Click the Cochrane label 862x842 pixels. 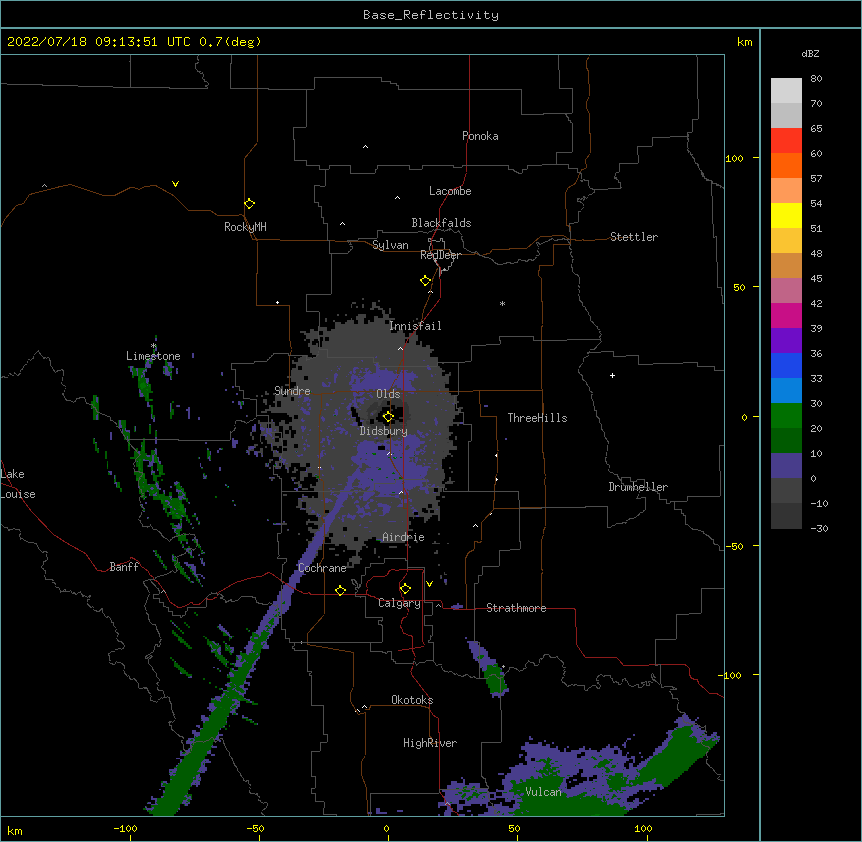coord(322,568)
